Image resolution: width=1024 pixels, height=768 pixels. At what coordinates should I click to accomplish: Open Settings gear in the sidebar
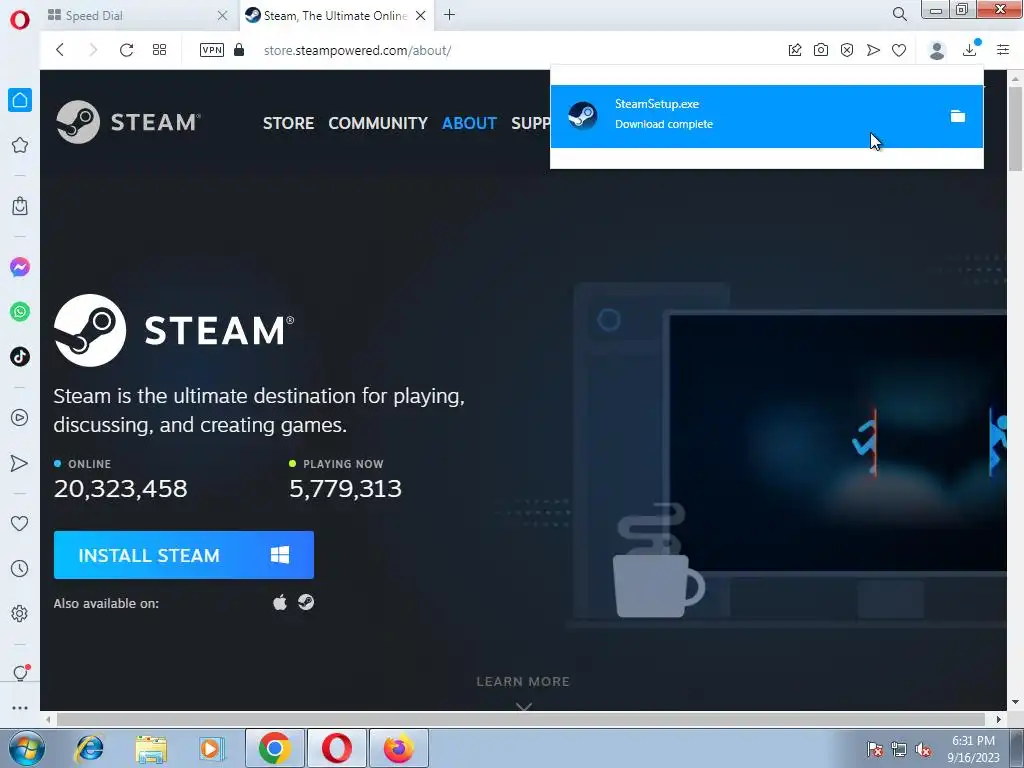20,613
